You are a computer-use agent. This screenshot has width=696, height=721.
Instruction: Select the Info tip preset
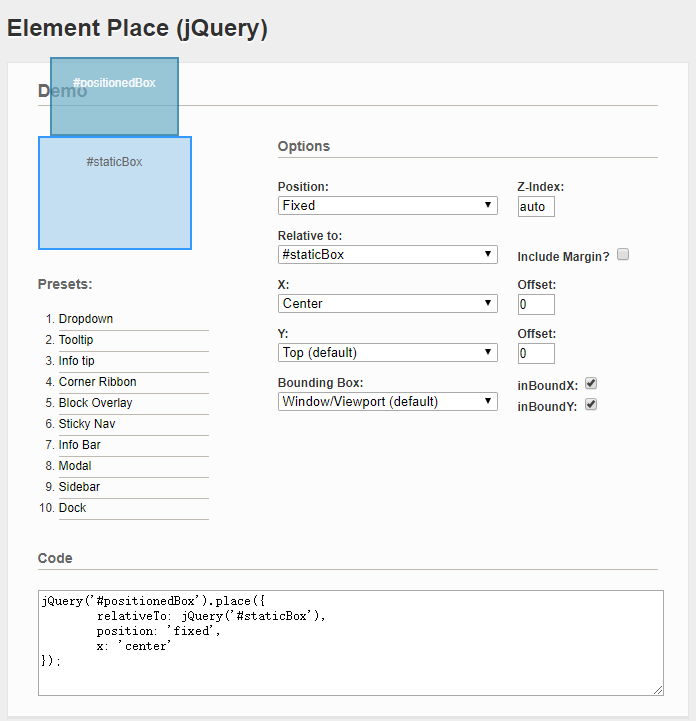tap(76, 361)
